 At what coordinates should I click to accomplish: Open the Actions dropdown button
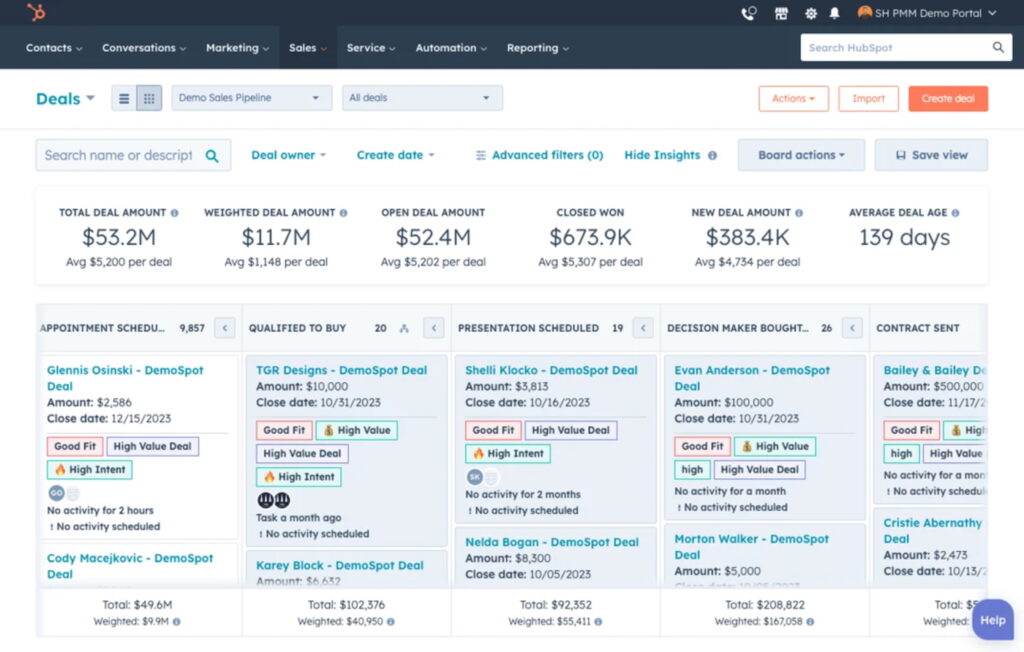tap(793, 99)
